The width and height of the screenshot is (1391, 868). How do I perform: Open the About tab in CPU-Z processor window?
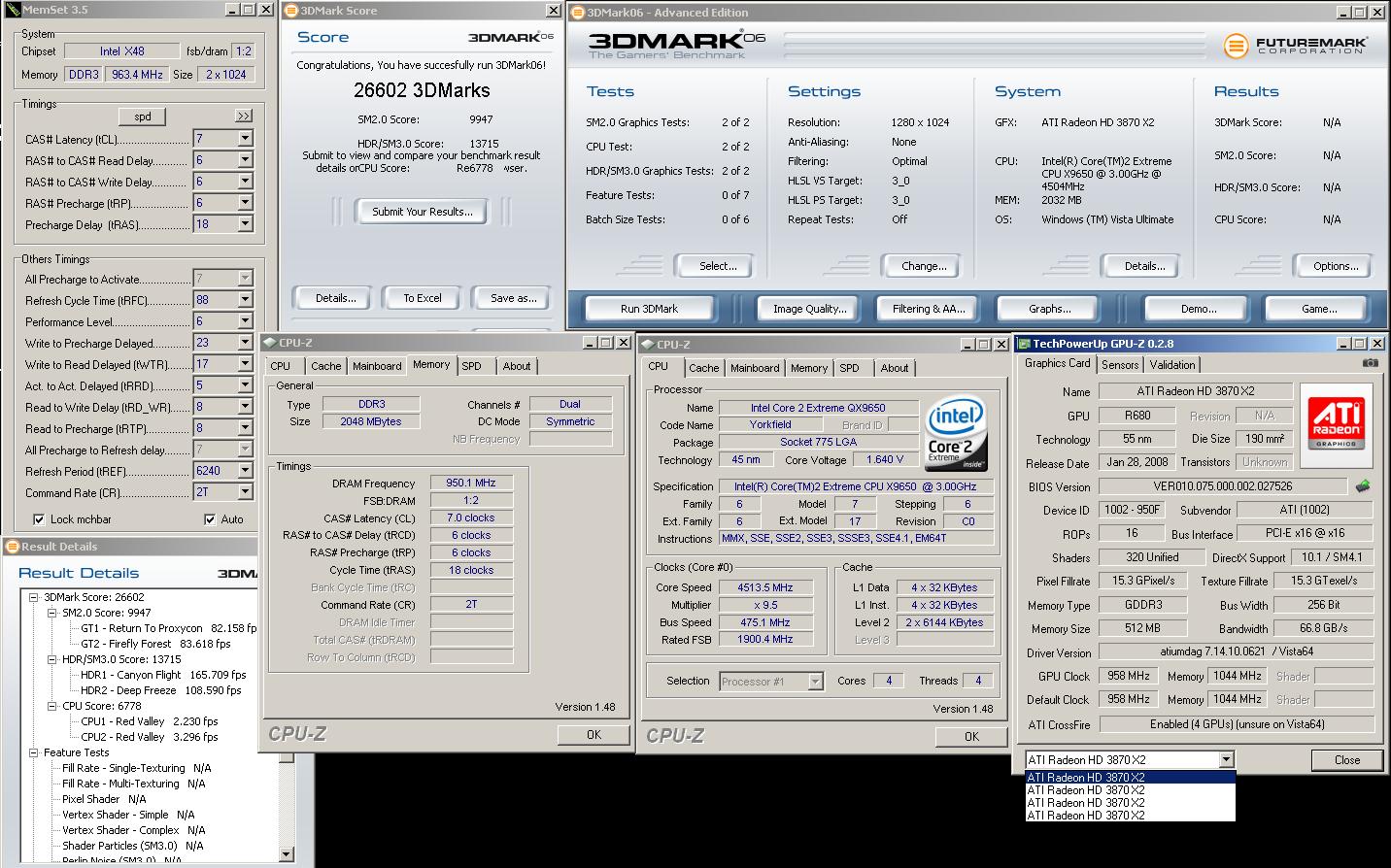tap(895, 368)
